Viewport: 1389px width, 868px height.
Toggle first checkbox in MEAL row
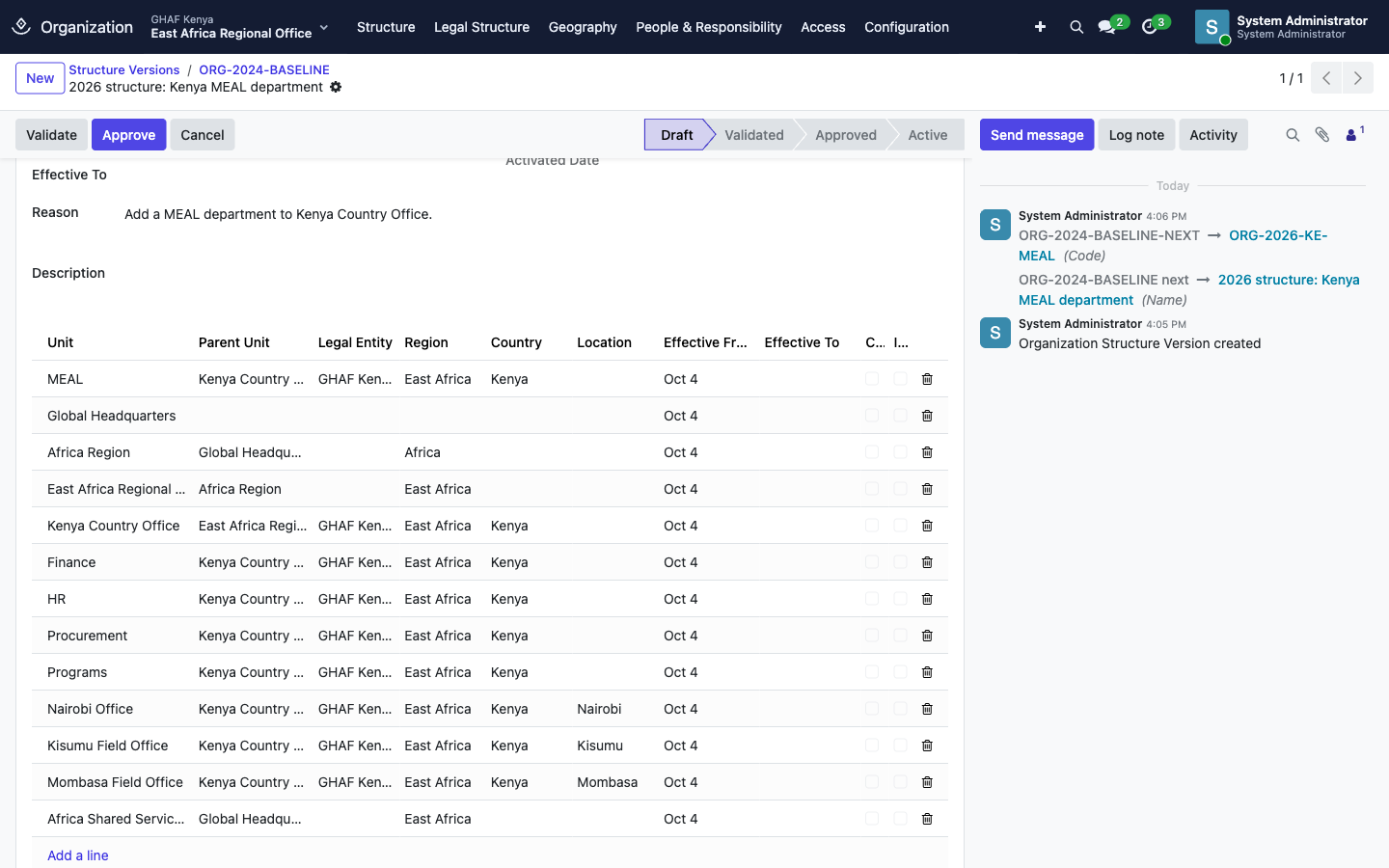click(x=872, y=379)
